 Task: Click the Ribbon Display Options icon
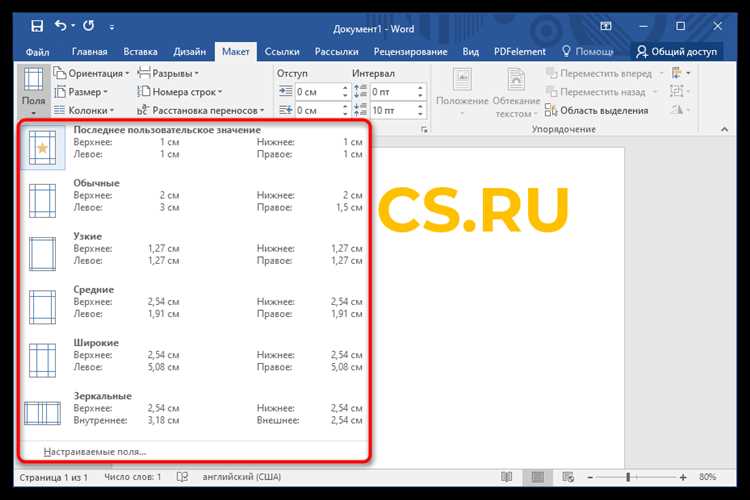point(606,26)
